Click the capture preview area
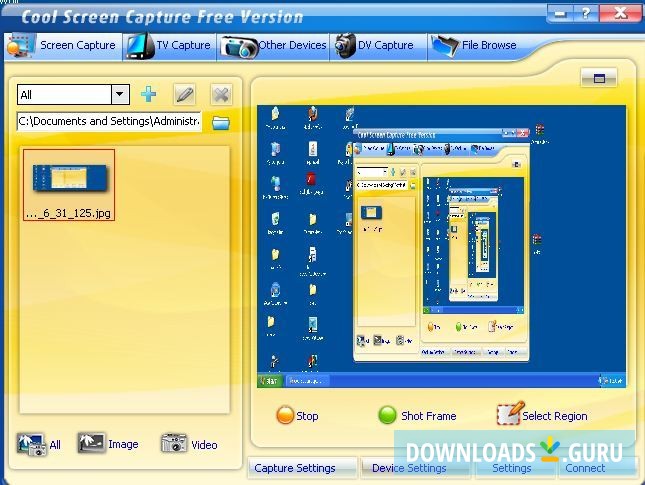Viewport: 645px width, 485px height. click(x=441, y=246)
